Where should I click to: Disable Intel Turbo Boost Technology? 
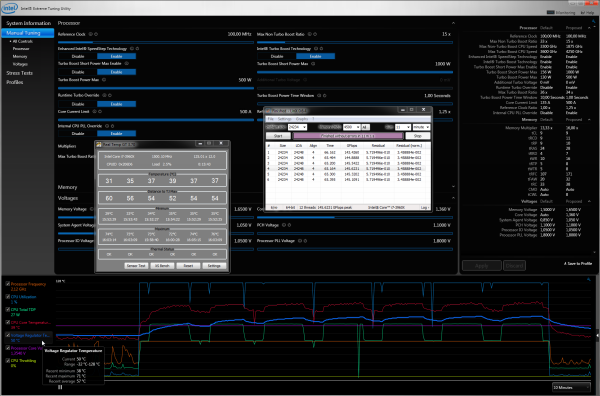277,56
